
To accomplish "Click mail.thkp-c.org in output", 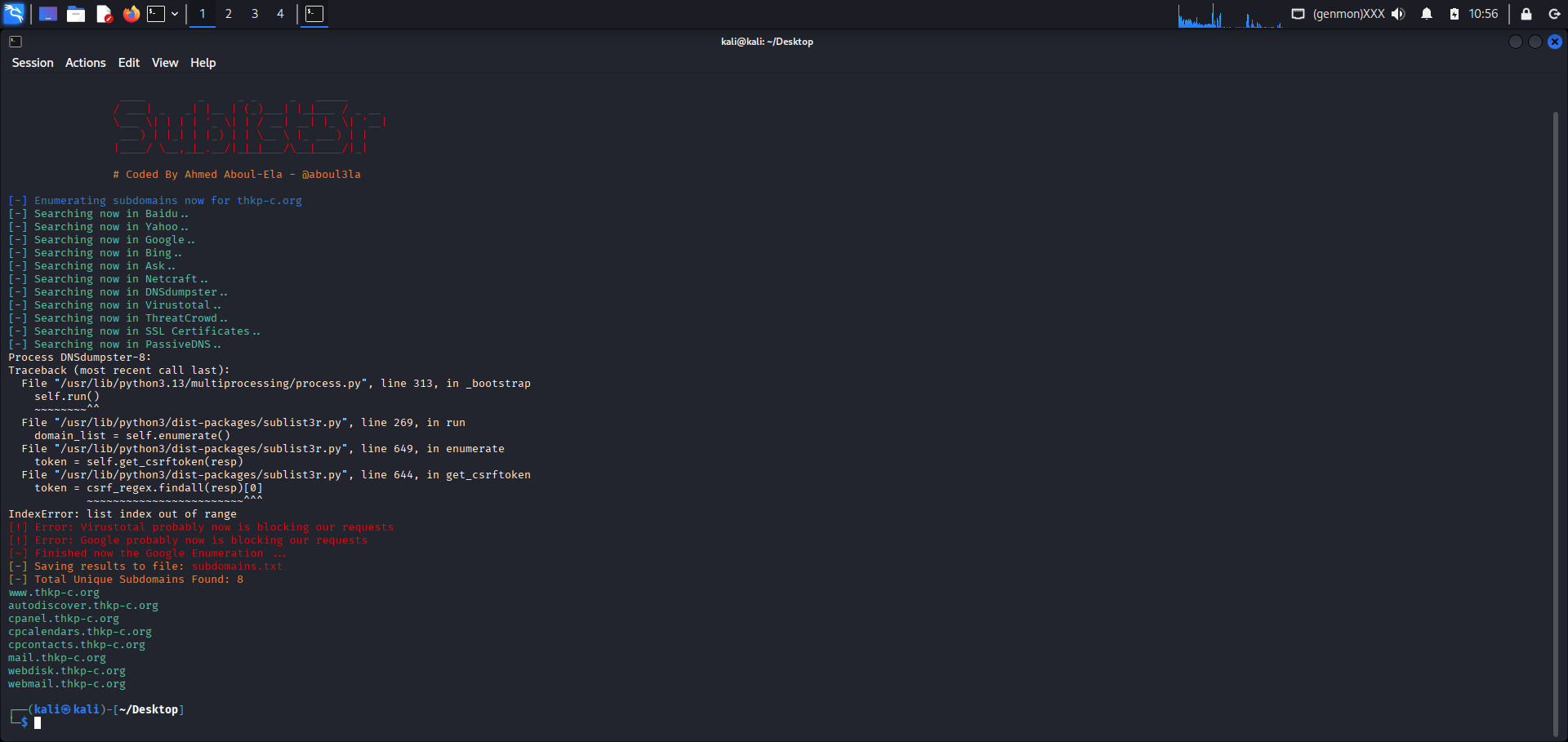I will click(x=57, y=658).
